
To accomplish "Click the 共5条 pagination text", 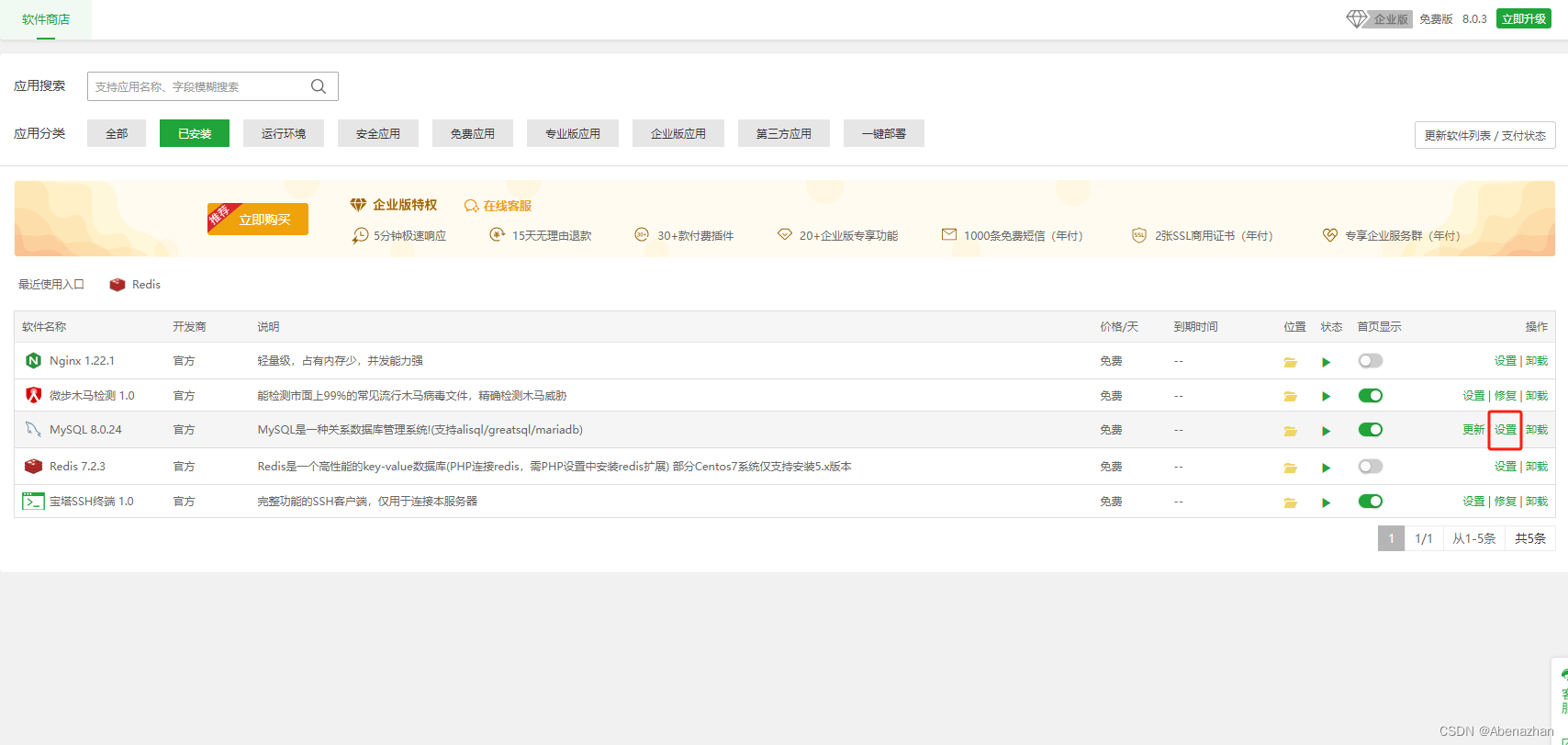I will pyautogui.click(x=1530, y=538).
